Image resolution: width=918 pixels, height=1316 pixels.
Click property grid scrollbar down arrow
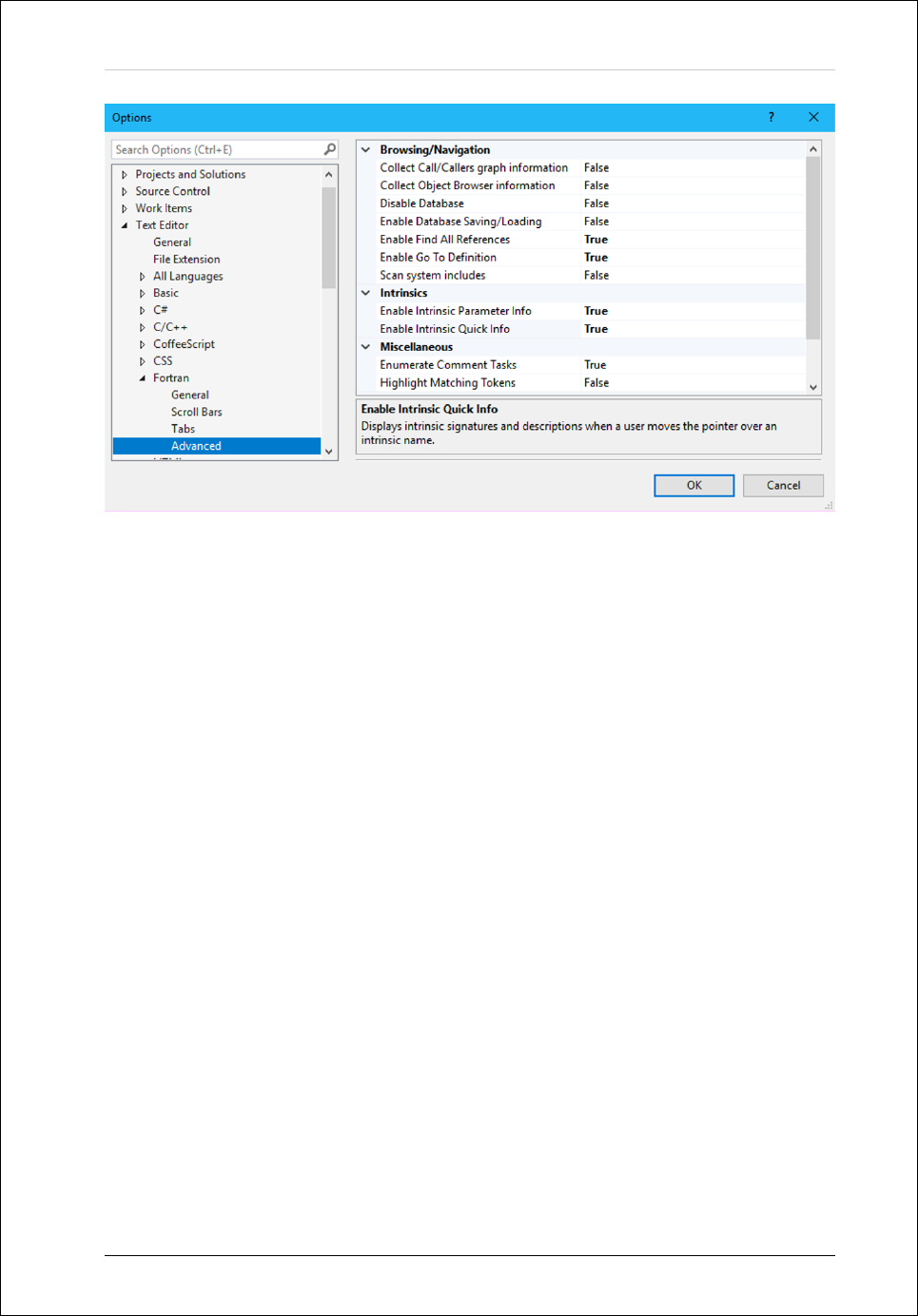point(813,387)
